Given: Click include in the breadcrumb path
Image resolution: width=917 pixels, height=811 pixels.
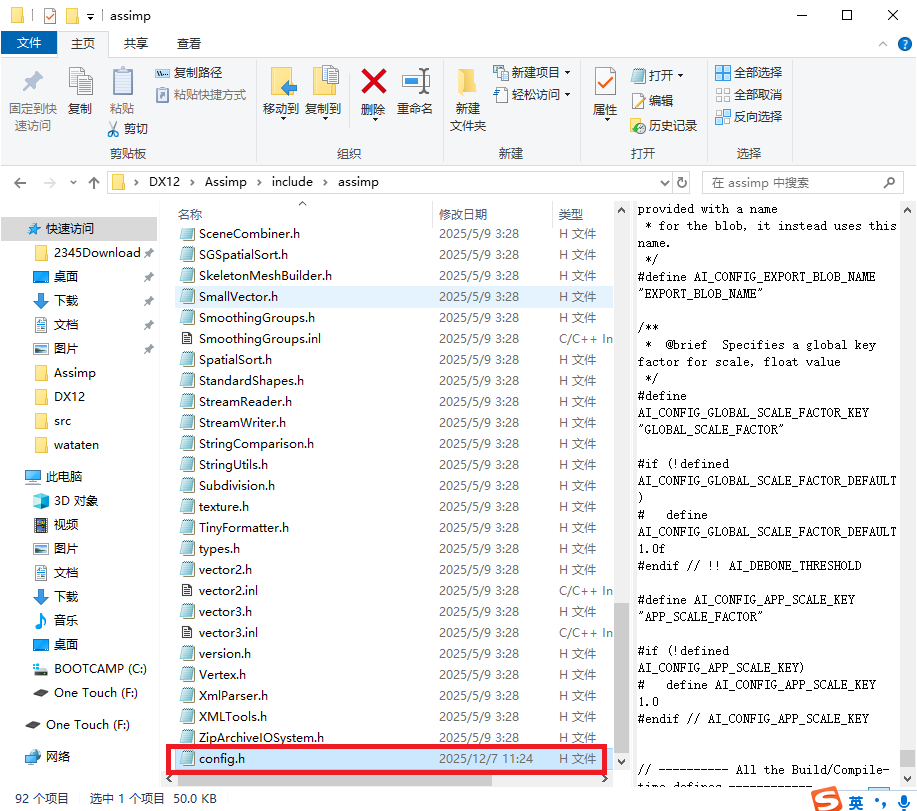Looking at the screenshot, I should click(x=292, y=182).
